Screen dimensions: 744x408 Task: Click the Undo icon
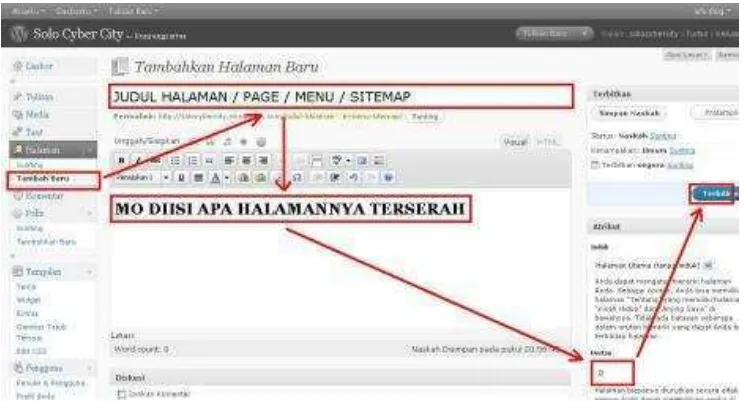(353, 177)
